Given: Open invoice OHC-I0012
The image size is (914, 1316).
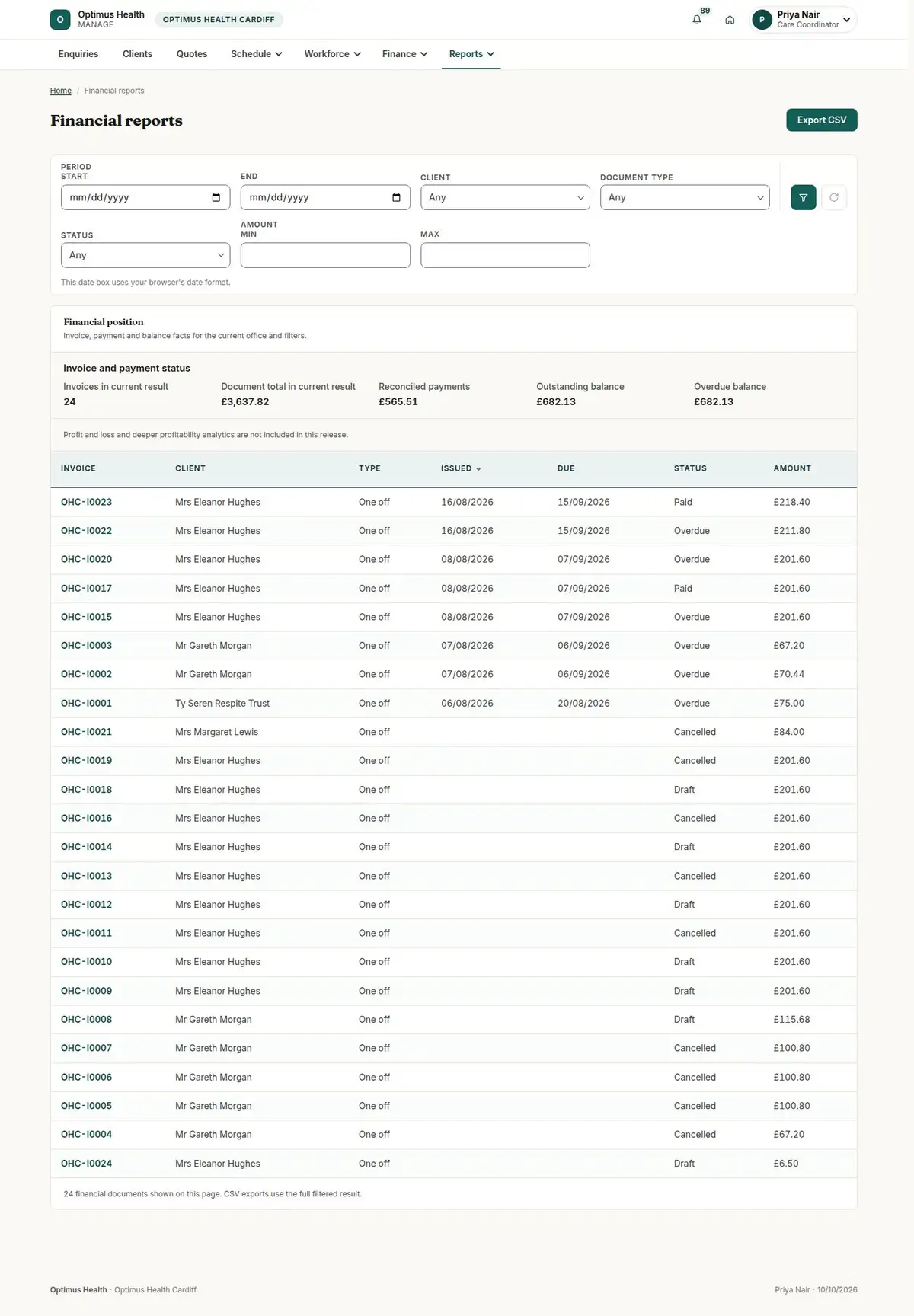Looking at the screenshot, I should click(86, 905).
